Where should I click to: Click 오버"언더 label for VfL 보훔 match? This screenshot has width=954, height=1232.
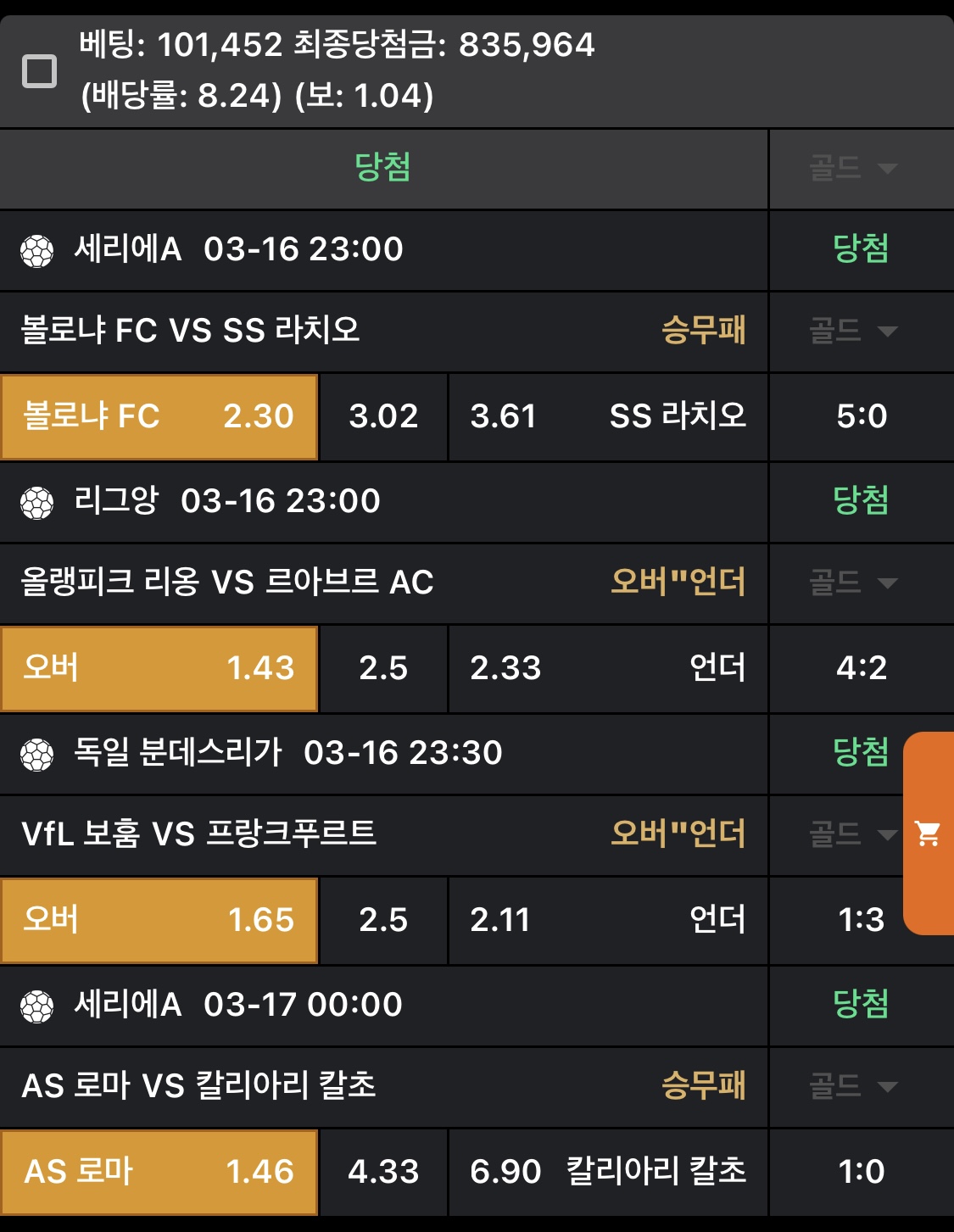pos(678,833)
